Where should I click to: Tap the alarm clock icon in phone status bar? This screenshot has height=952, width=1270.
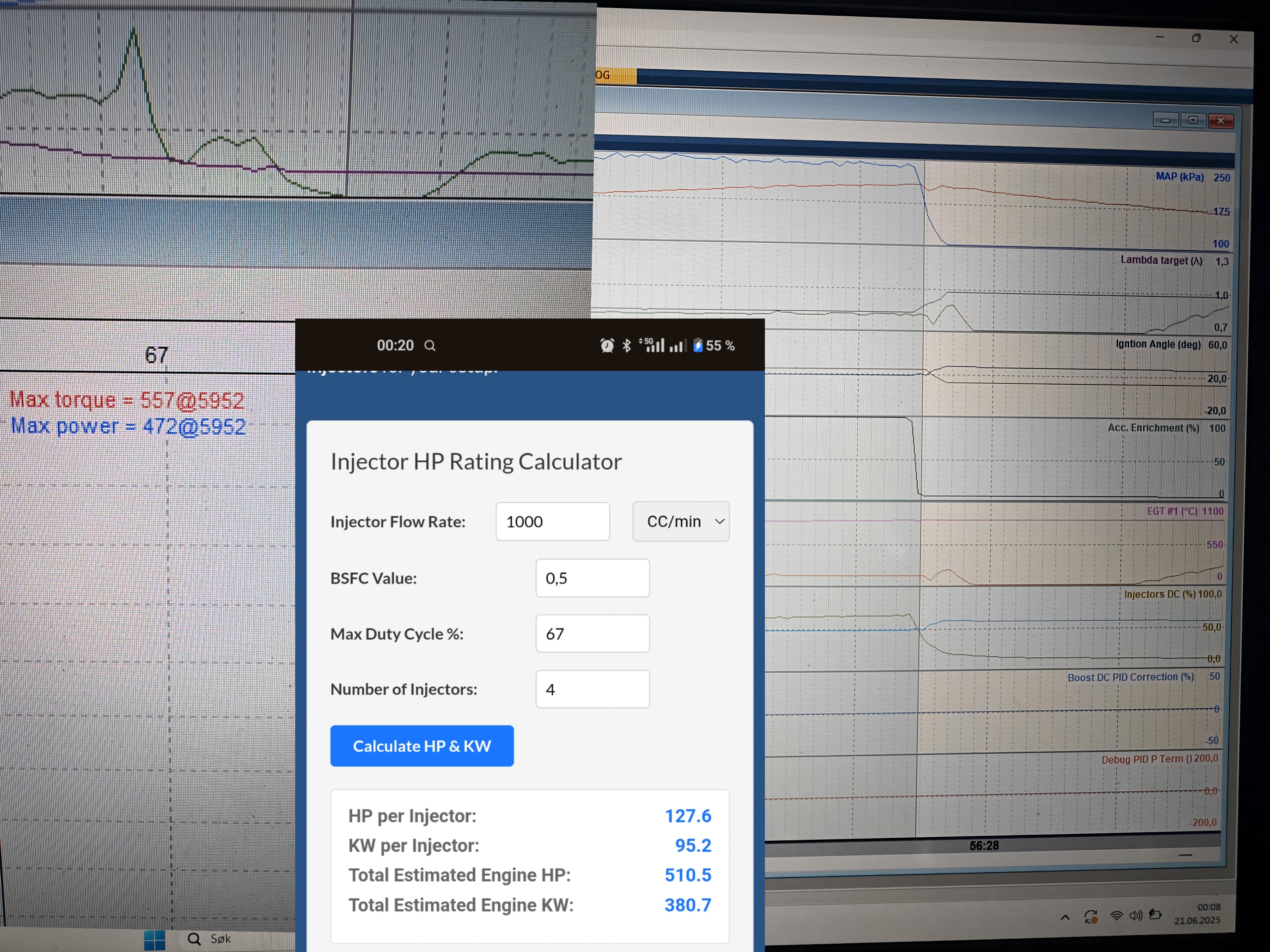607,346
